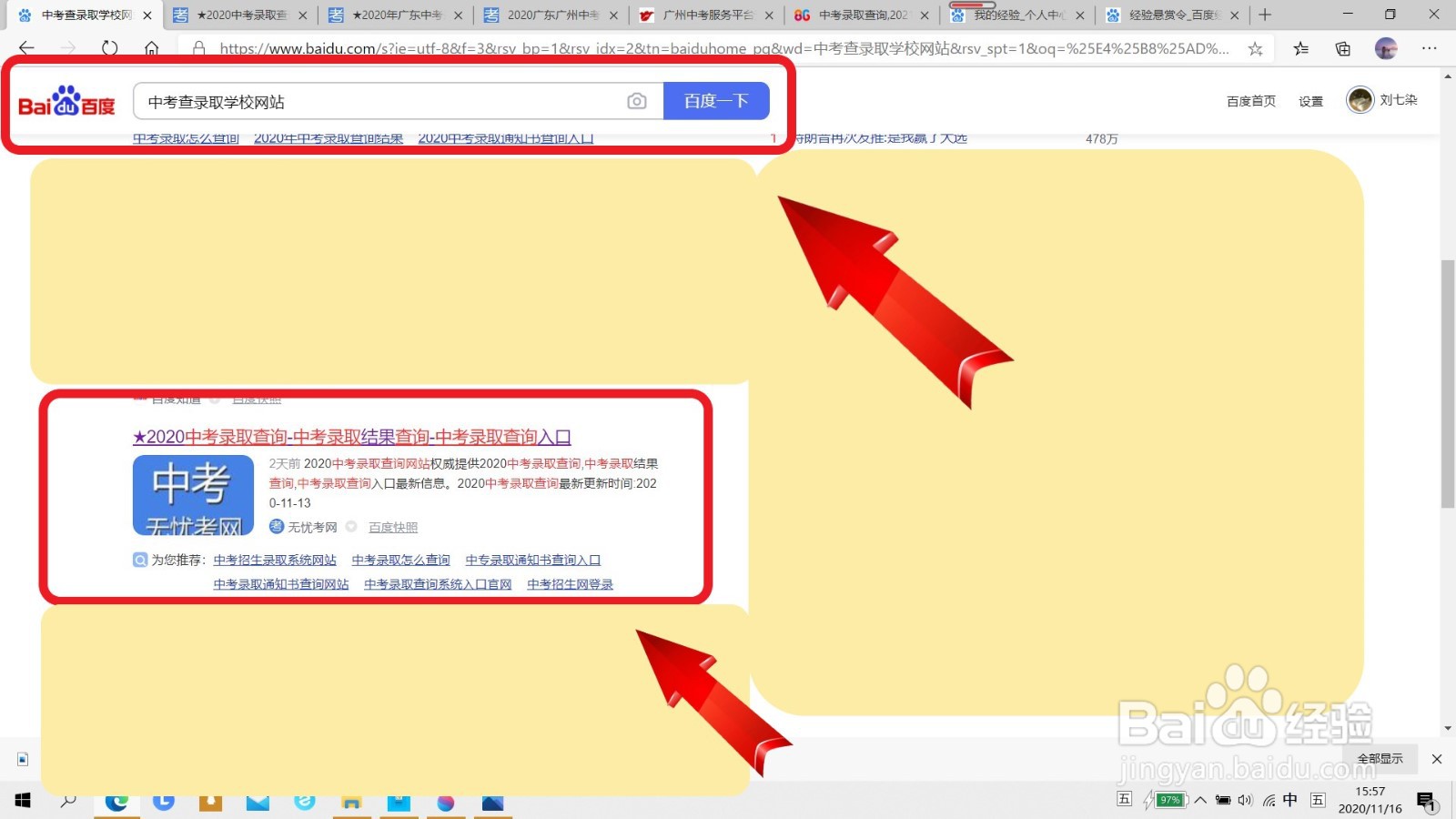Toggle the 中 input method indicator

point(1290,800)
